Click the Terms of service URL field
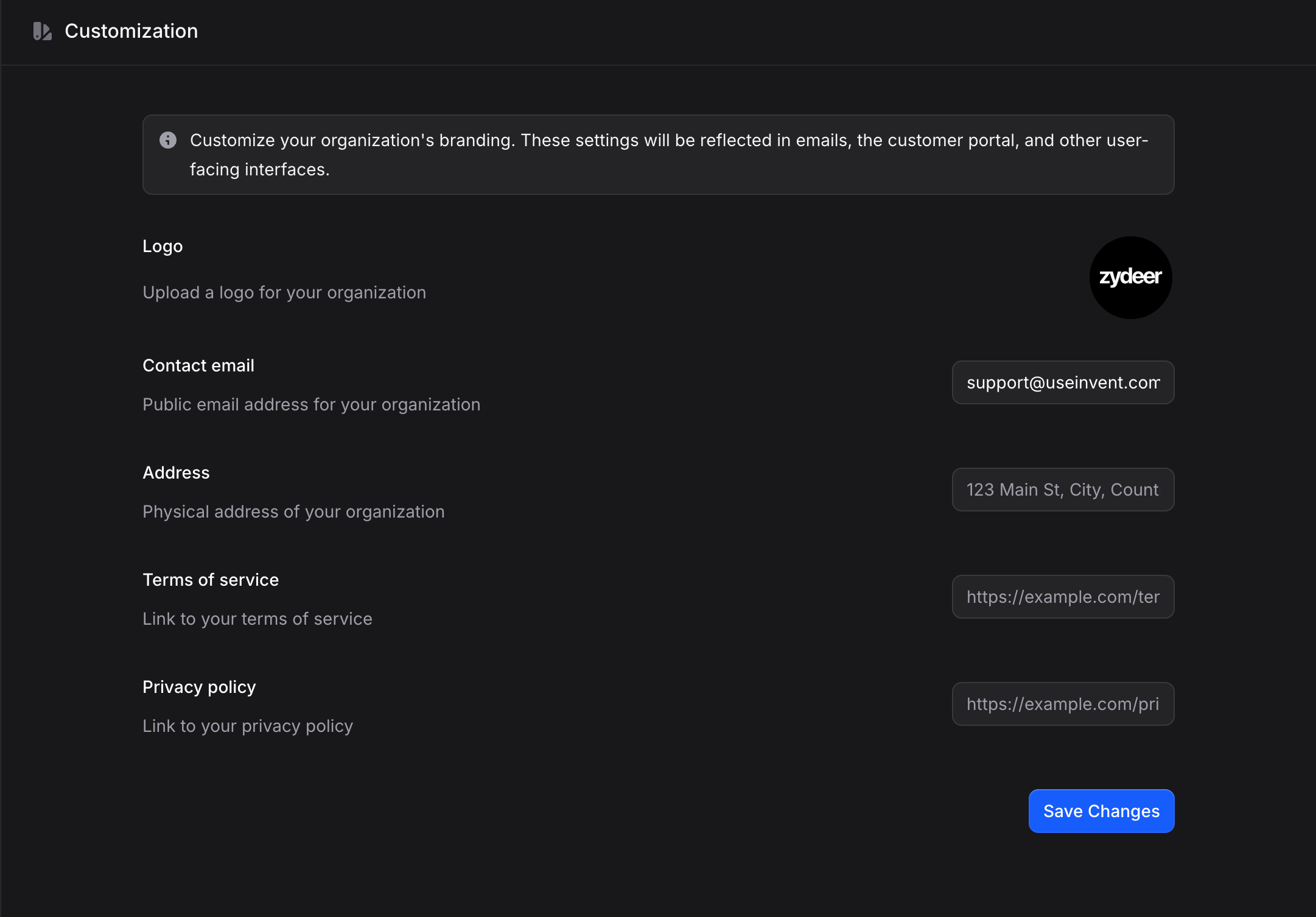The width and height of the screenshot is (1316, 917). click(x=1063, y=597)
